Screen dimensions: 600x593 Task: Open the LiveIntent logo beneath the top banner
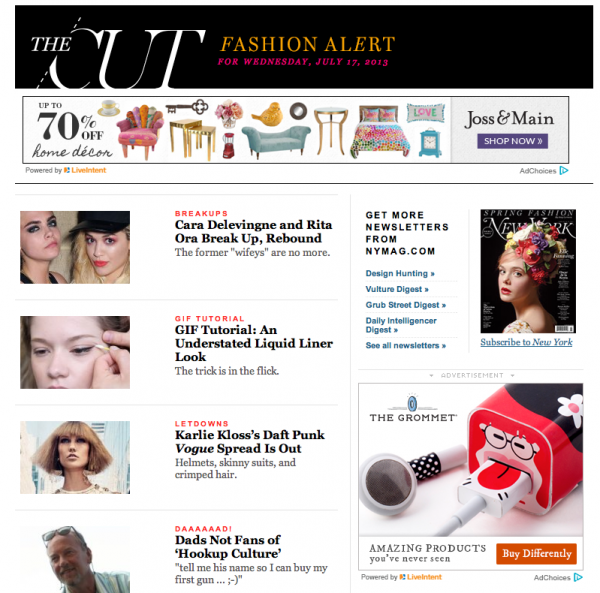pyautogui.click(x=85, y=170)
